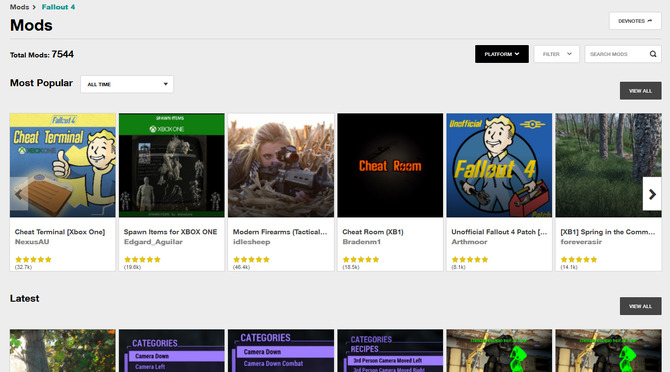
Task: Go to previous carousel page arrow
Action: [19, 194]
